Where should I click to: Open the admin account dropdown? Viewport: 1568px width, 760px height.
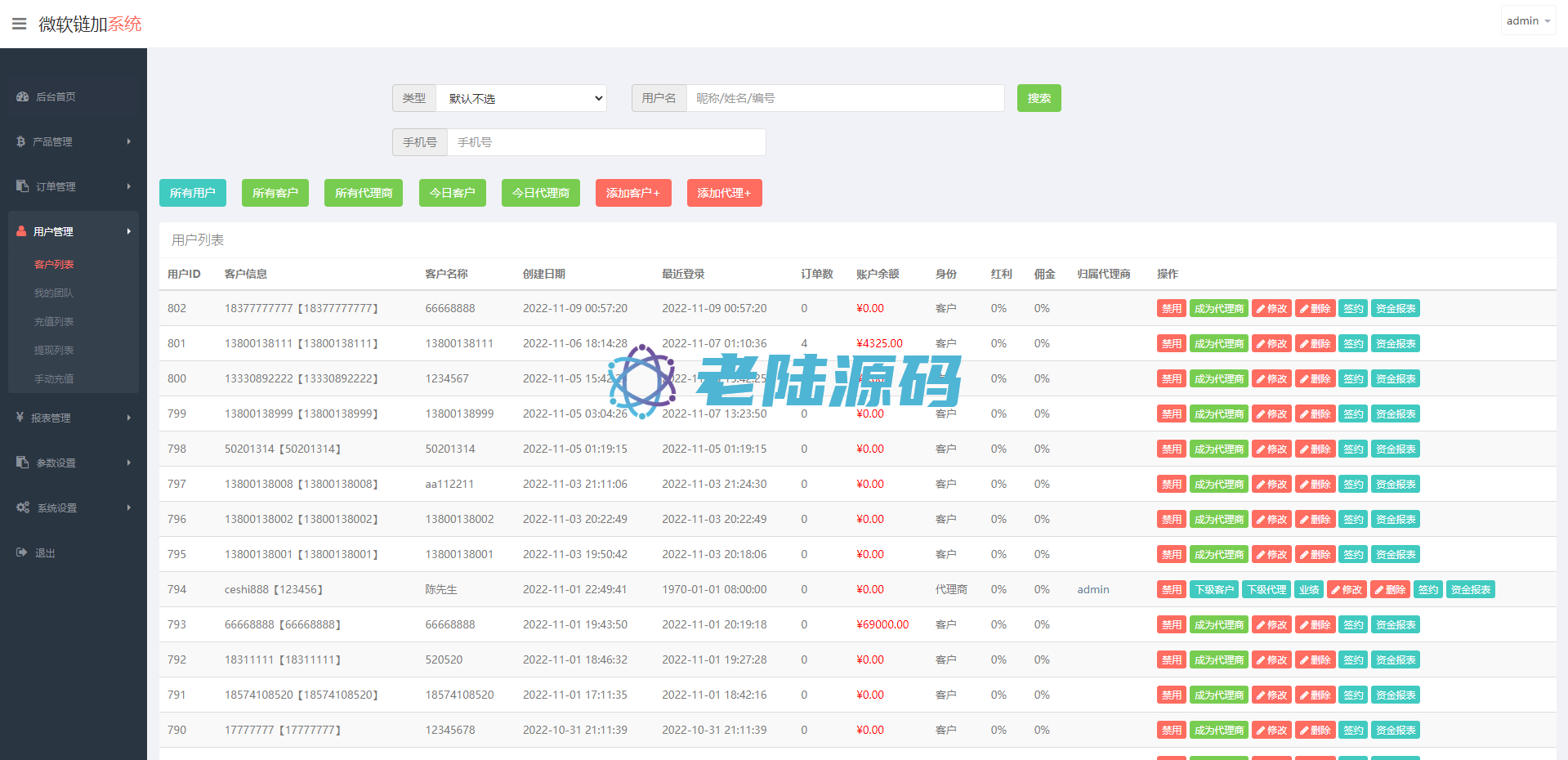point(1527,21)
